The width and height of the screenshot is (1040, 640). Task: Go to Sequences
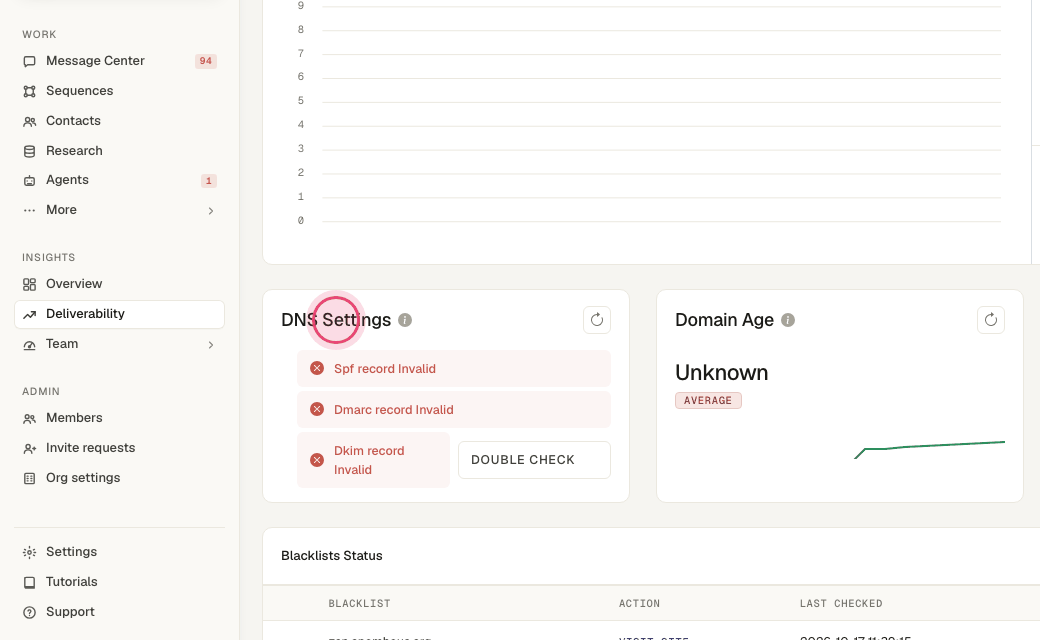(x=119, y=91)
